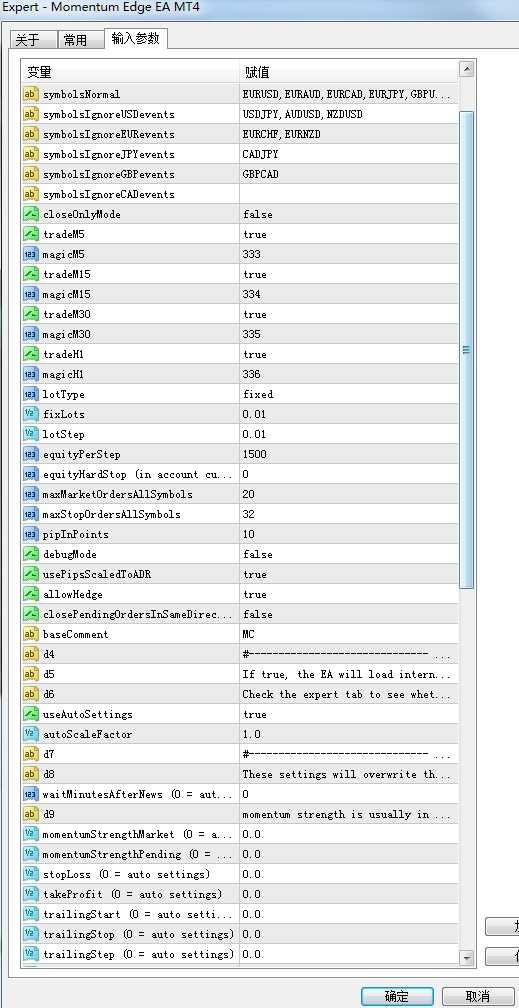Click the double-type icon next to autoScaleFactor
The image size is (519, 1008).
(x=31, y=734)
